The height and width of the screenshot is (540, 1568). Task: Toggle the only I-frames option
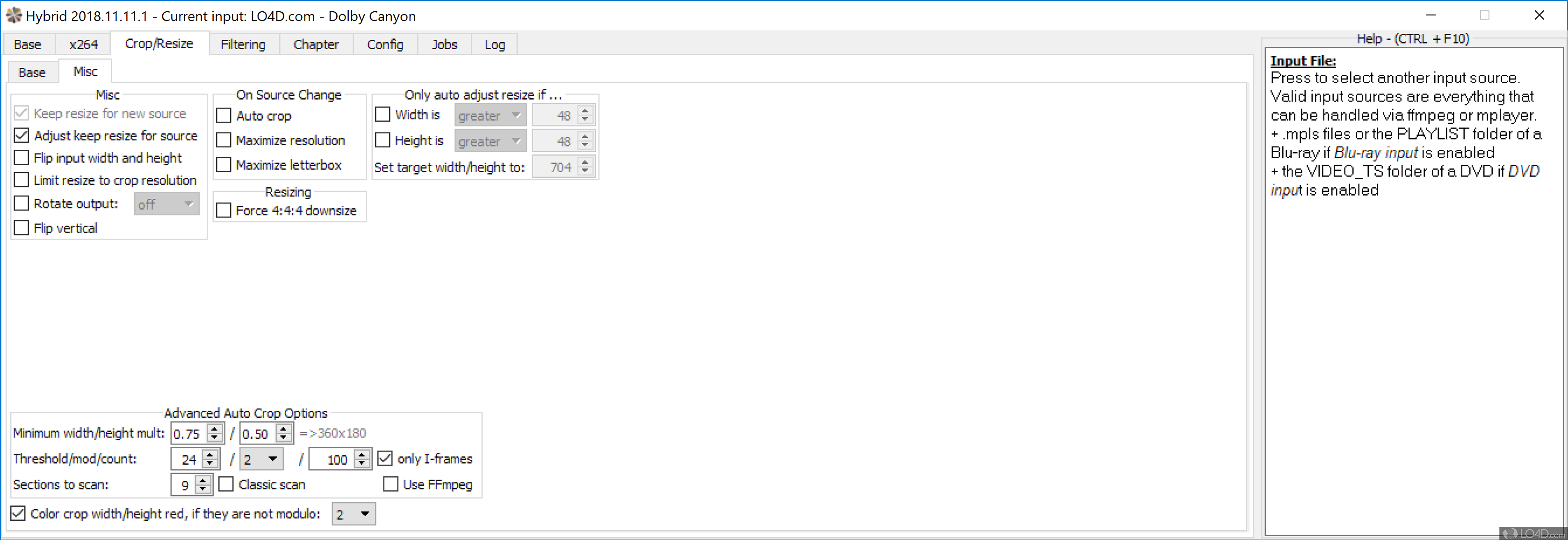point(385,459)
